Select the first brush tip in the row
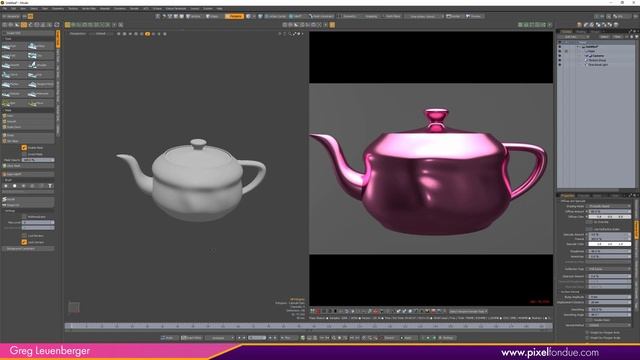Viewport: 640px width, 360px height. tap(6, 186)
